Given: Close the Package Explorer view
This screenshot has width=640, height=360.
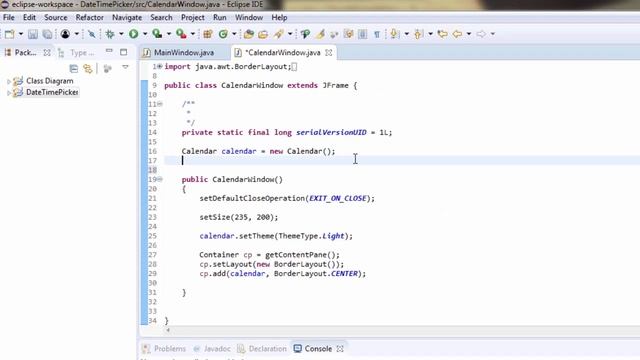Looking at the screenshot, I should pos(47,53).
